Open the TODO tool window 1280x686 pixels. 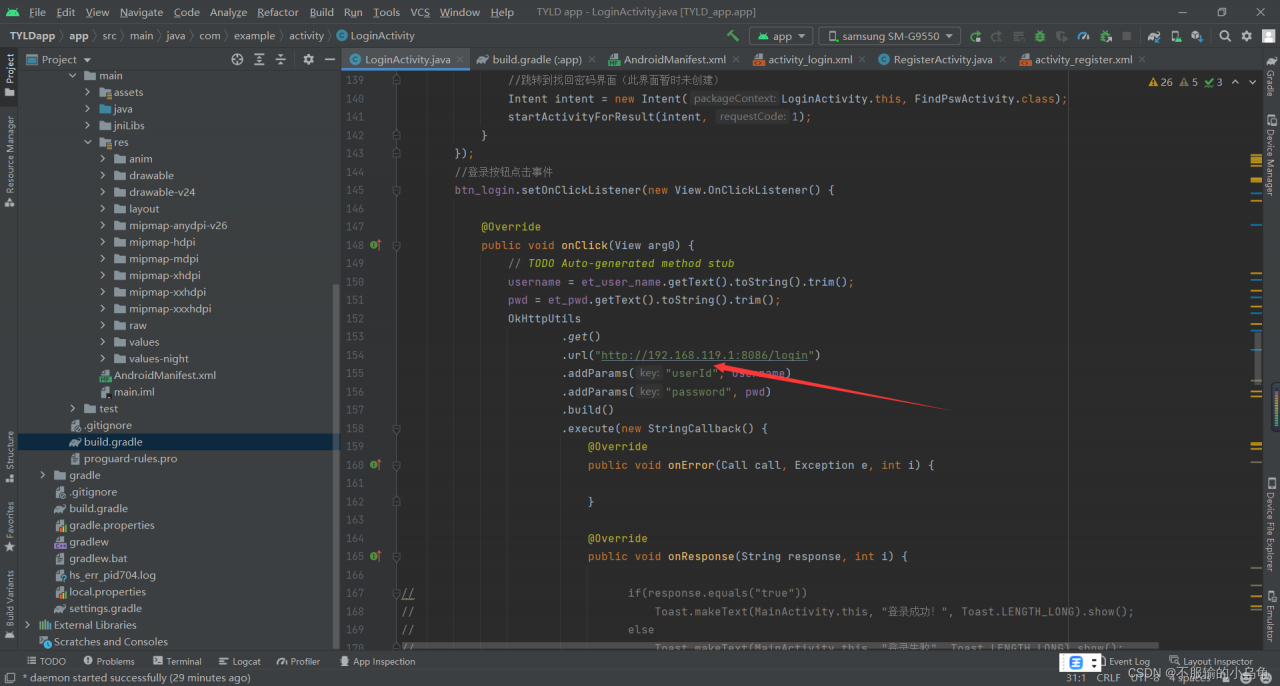click(x=46, y=661)
